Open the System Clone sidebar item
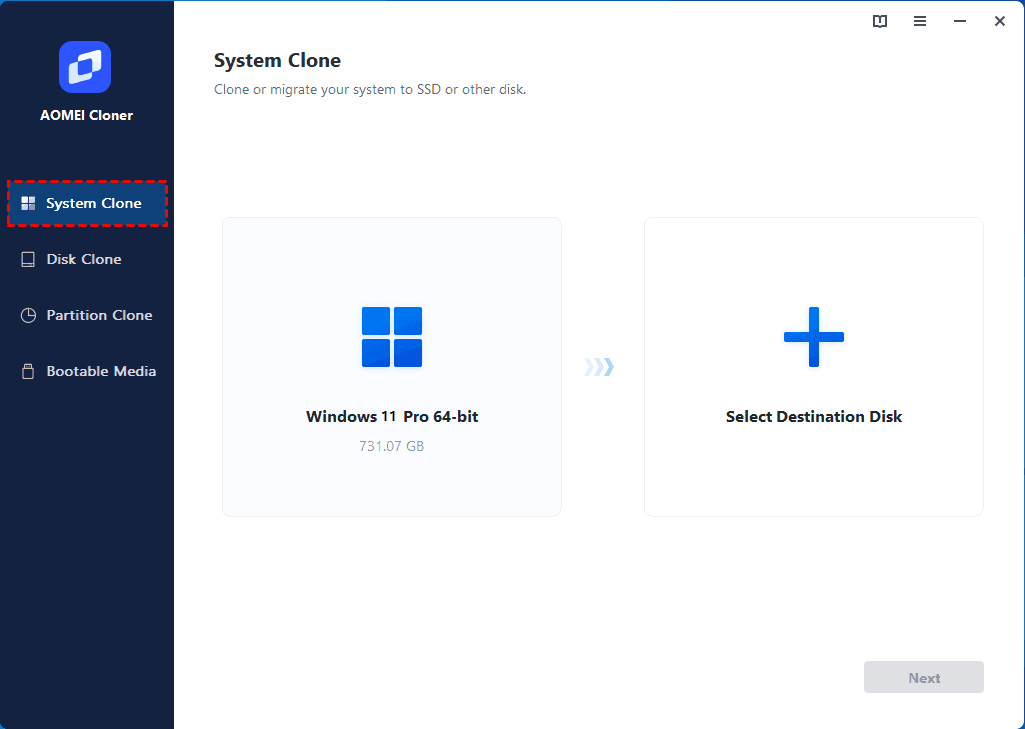This screenshot has height=729, width=1025. [x=87, y=203]
